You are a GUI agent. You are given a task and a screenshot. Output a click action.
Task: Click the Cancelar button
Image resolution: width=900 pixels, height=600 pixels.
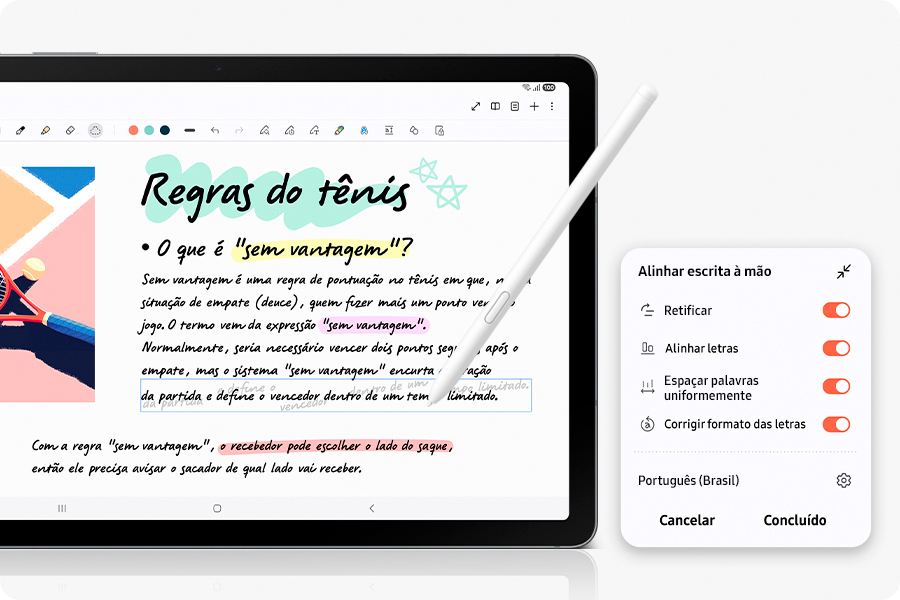pos(688,520)
